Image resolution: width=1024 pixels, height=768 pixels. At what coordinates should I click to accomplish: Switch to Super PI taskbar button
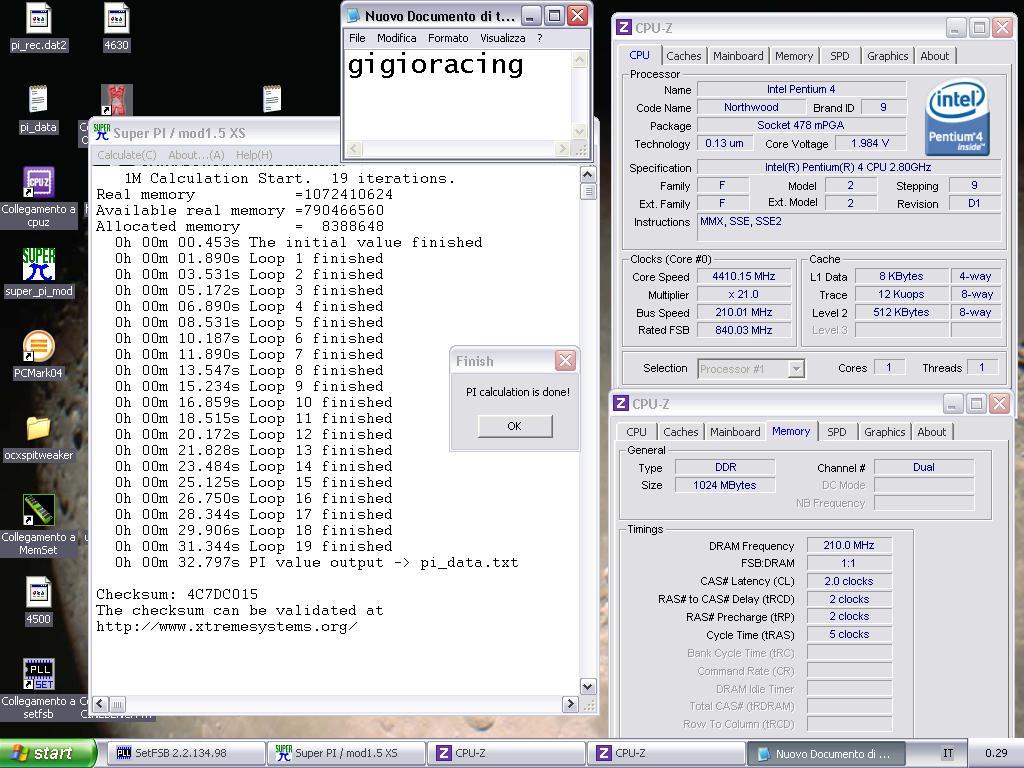(x=346, y=753)
